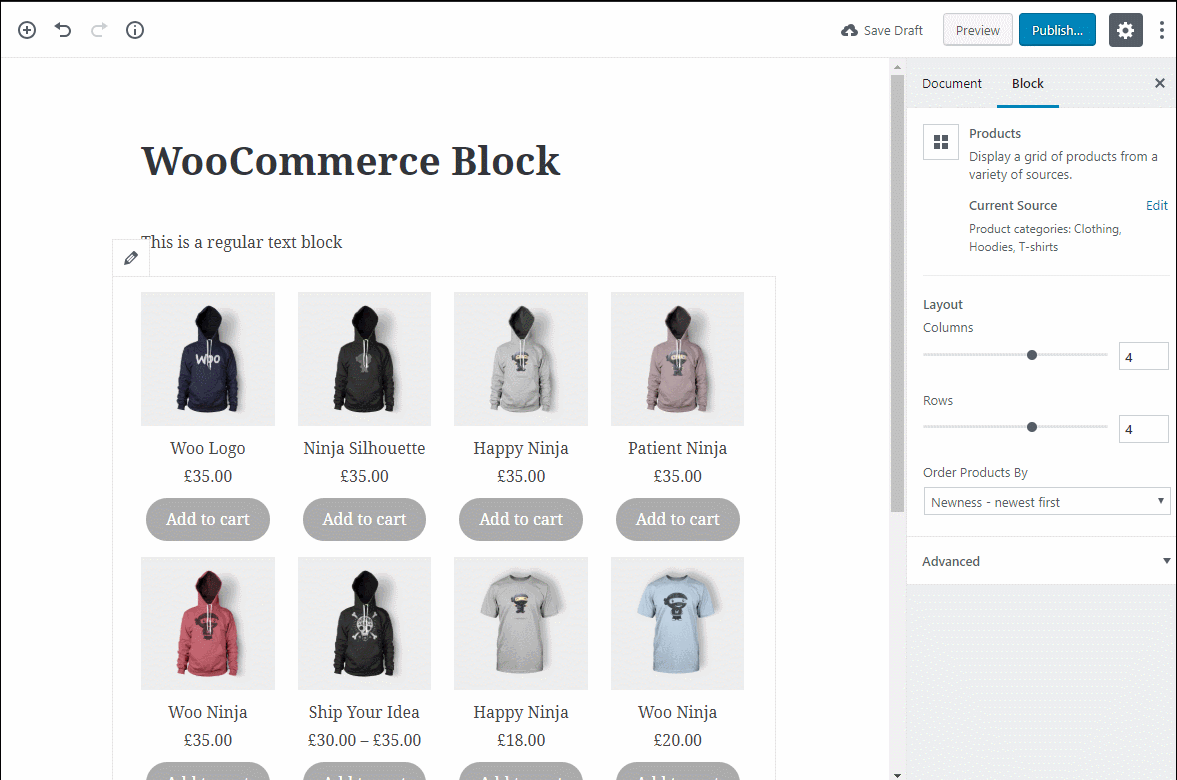Select the pencil edit icon on the block
Image resolution: width=1177 pixels, height=780 pixels.
(x=130, y=257)
